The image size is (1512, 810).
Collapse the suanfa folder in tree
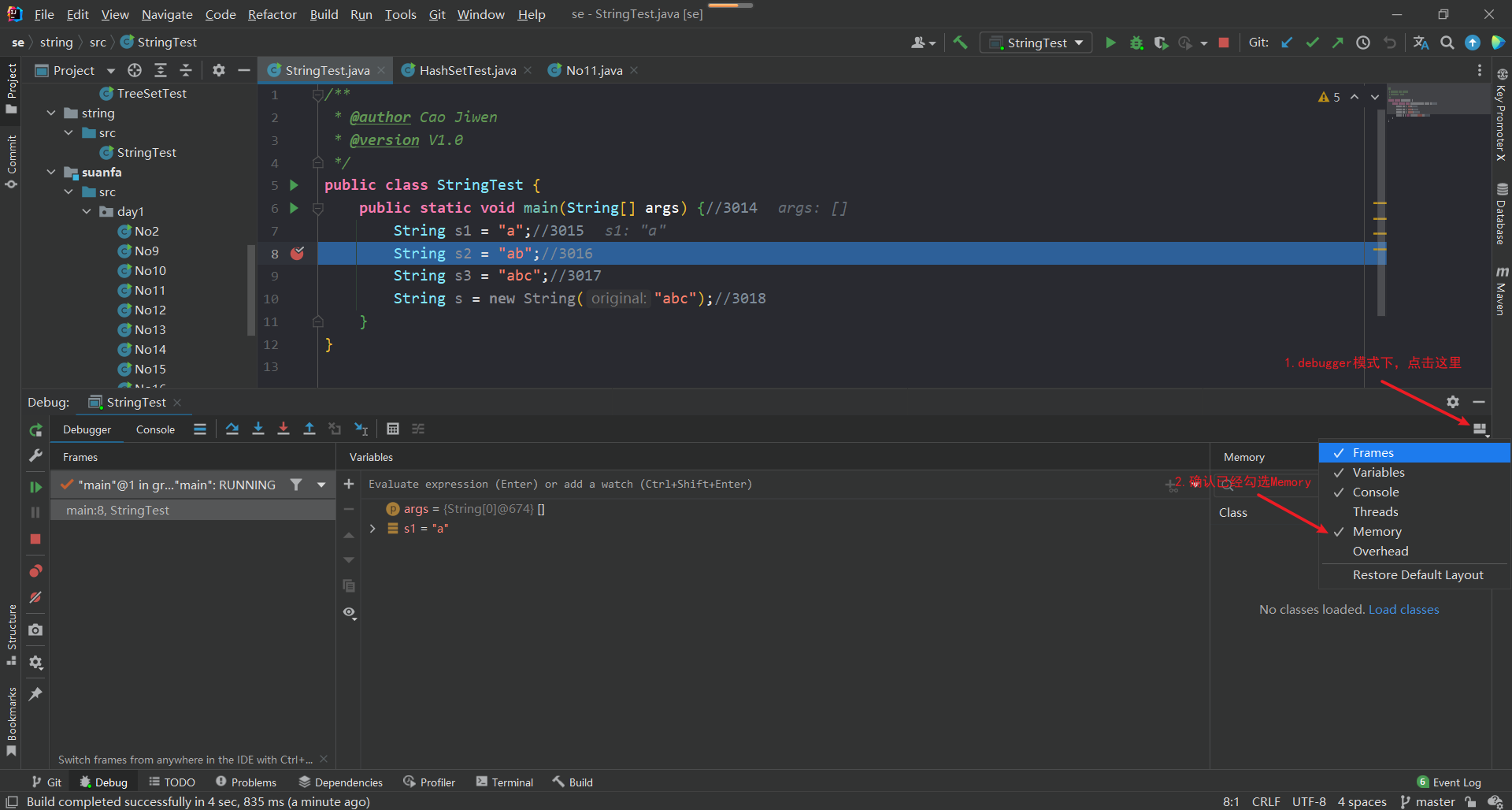51,172
